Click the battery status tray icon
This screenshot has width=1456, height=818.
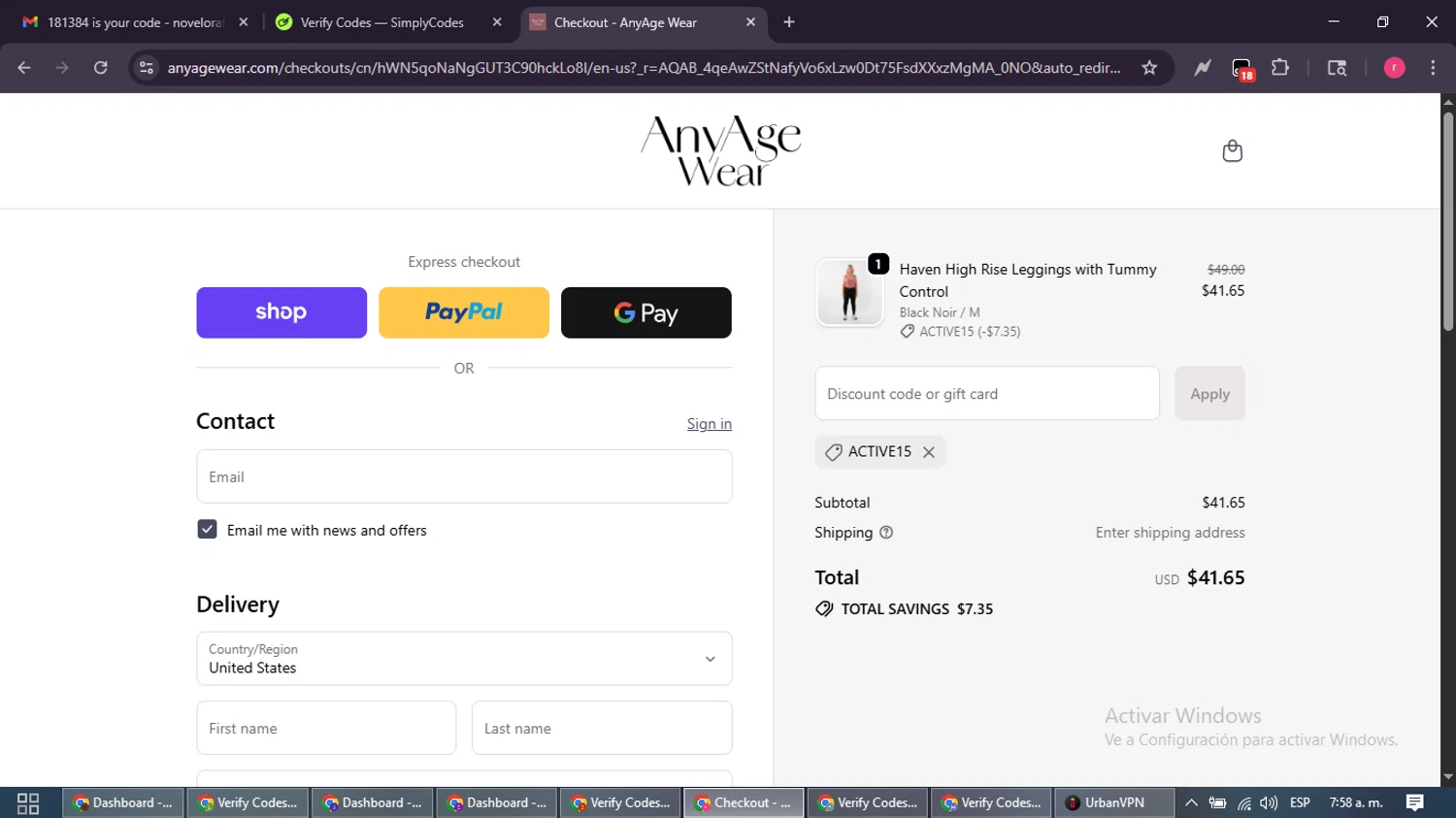coord(1217,803)
